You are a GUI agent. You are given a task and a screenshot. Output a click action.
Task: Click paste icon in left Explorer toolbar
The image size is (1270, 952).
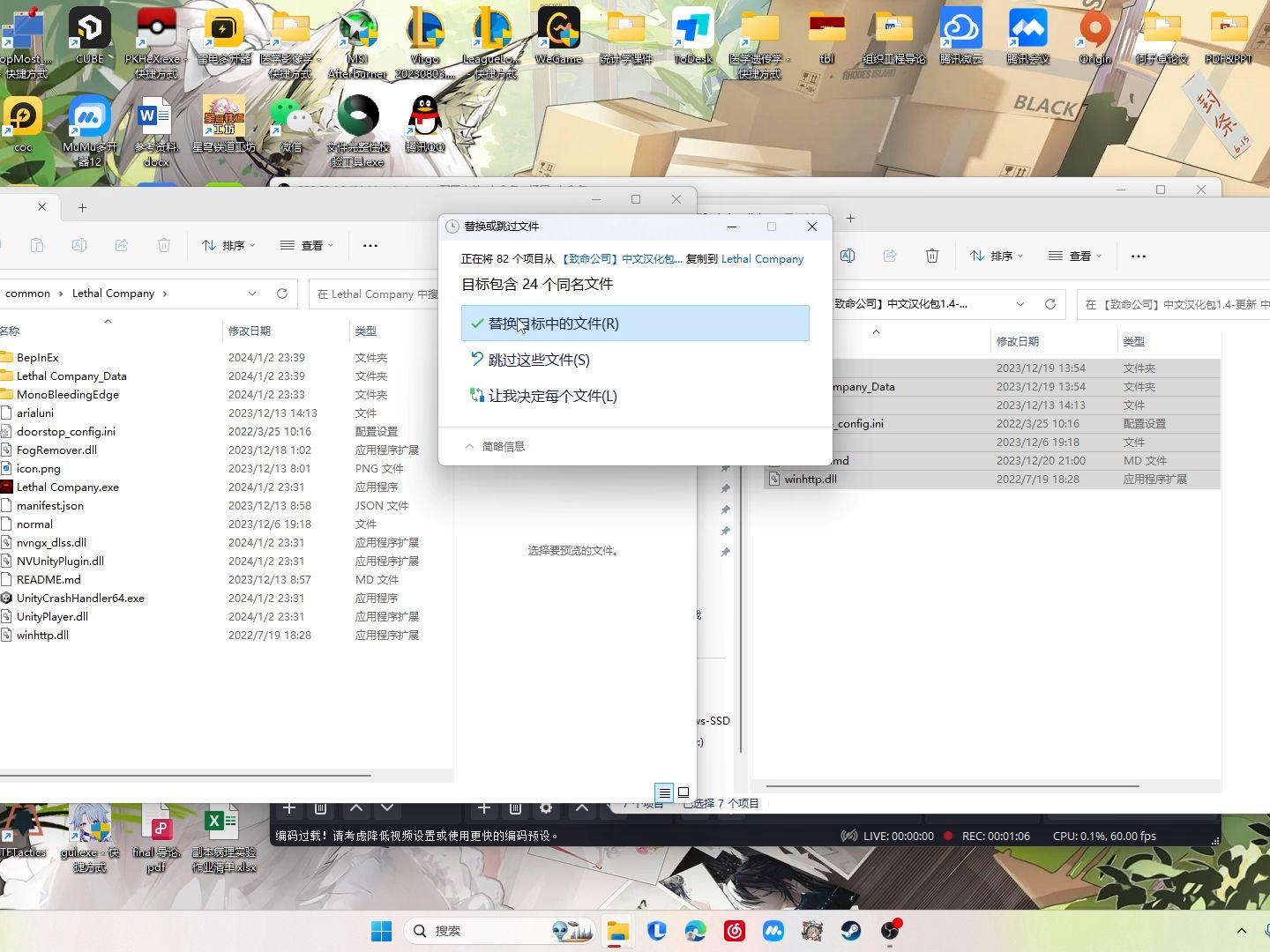37,245
